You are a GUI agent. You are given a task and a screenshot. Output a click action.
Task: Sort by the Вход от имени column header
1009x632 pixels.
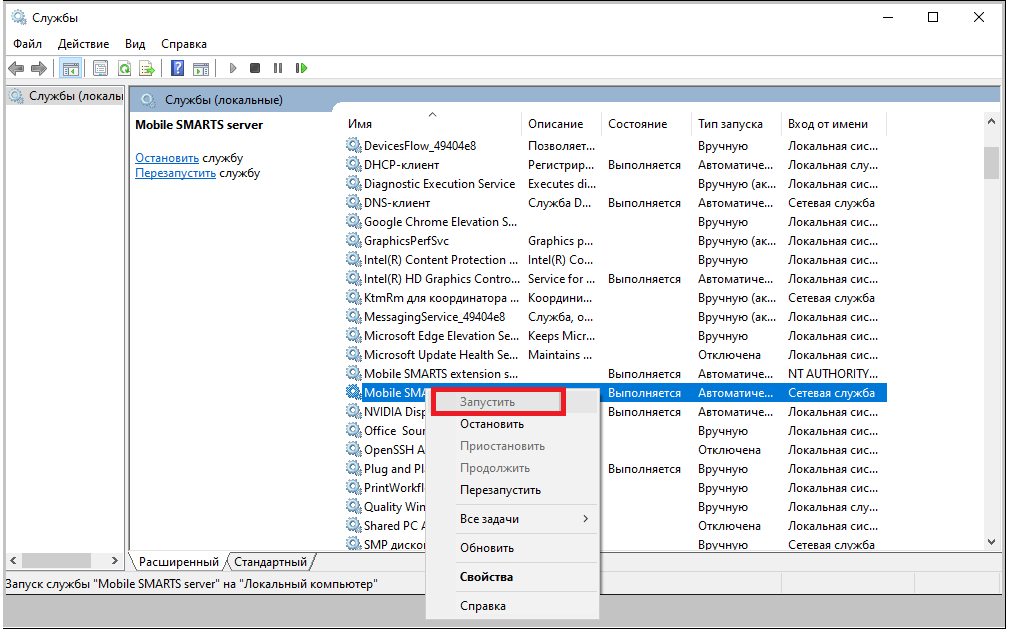tap(834, 124)
